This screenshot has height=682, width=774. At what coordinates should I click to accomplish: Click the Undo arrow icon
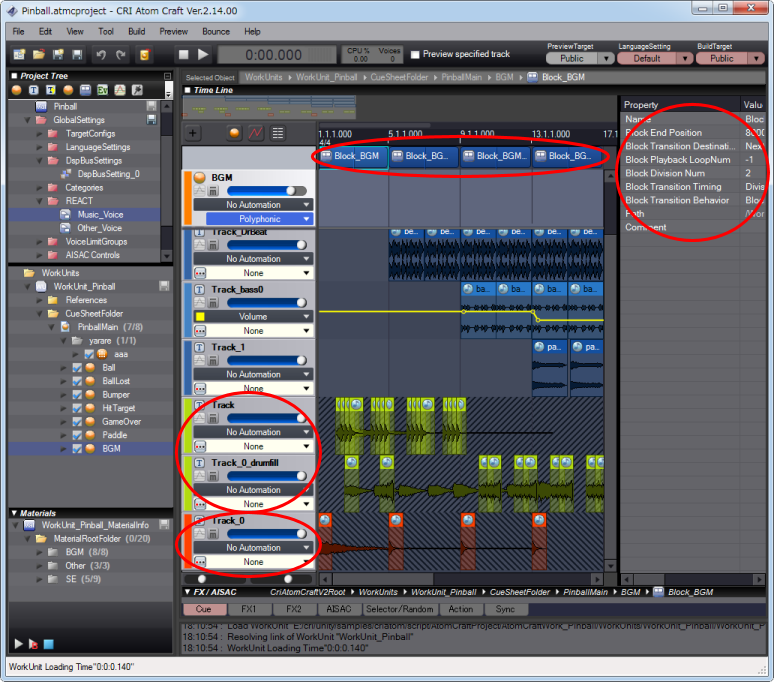point(100,54)
